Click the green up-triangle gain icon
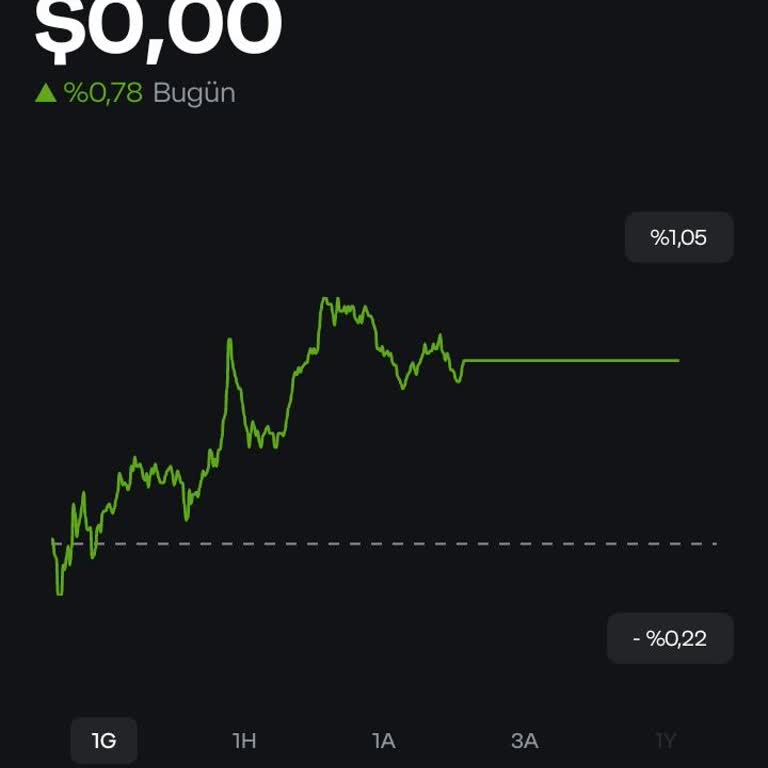 click(x=45, y=93)
